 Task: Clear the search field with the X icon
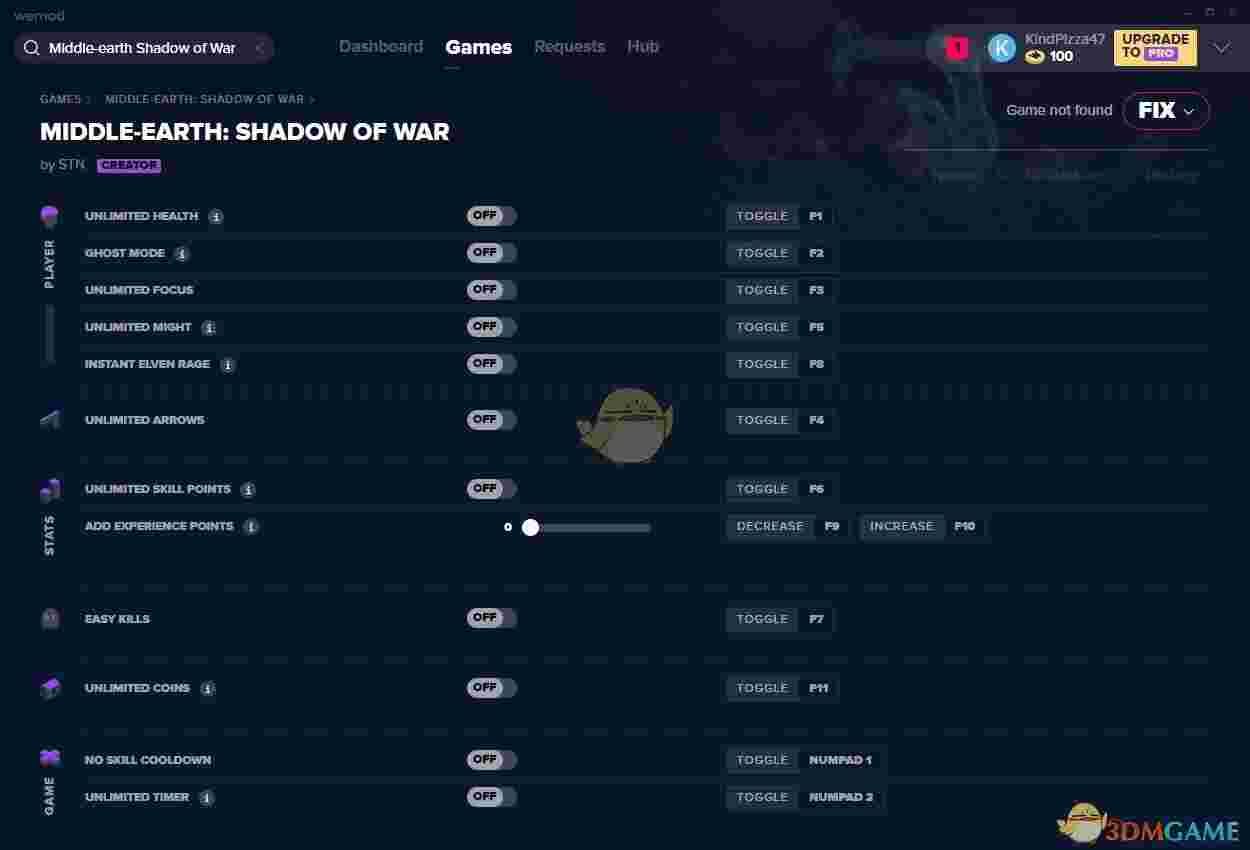(x=258, y=48)
